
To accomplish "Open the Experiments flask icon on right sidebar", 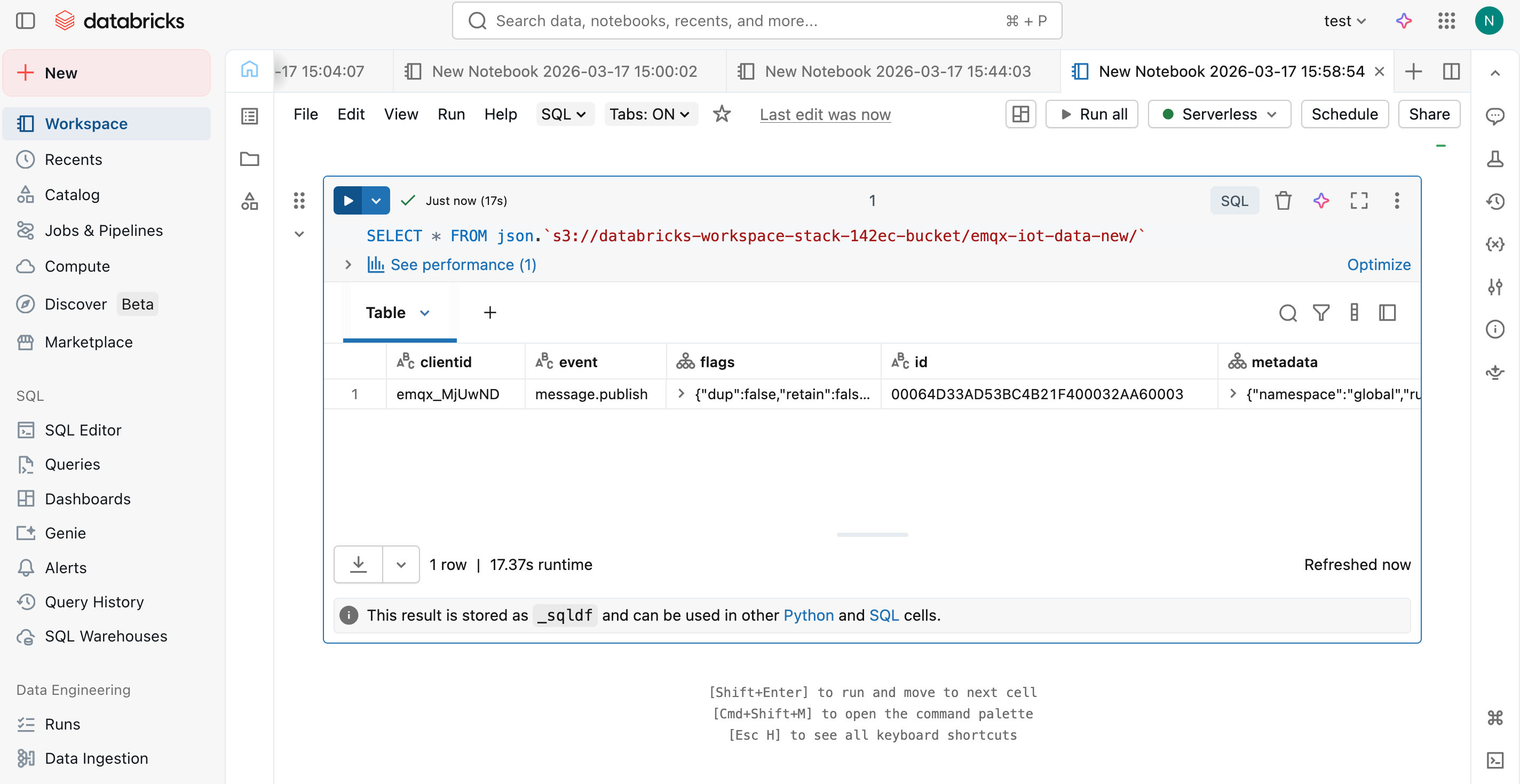I will (x=1497, y=159).
